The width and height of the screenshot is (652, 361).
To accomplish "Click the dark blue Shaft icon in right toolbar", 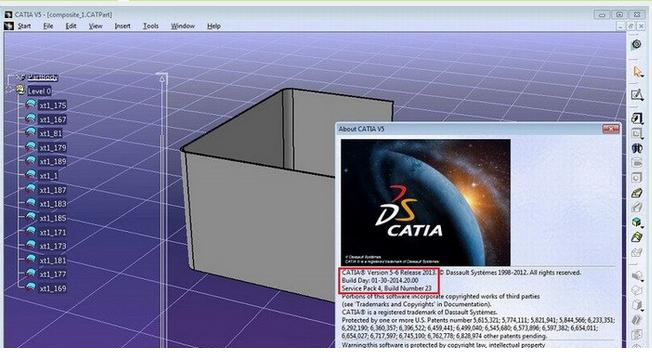I will pos(637,148).
